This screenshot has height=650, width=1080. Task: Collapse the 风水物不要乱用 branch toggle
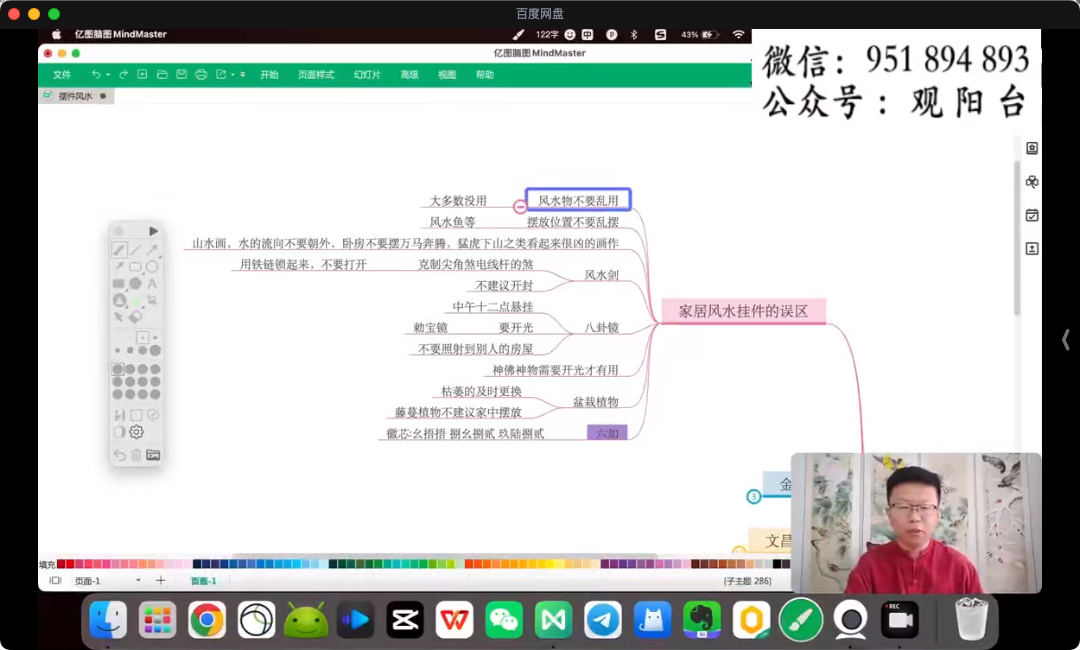(520, 207)
